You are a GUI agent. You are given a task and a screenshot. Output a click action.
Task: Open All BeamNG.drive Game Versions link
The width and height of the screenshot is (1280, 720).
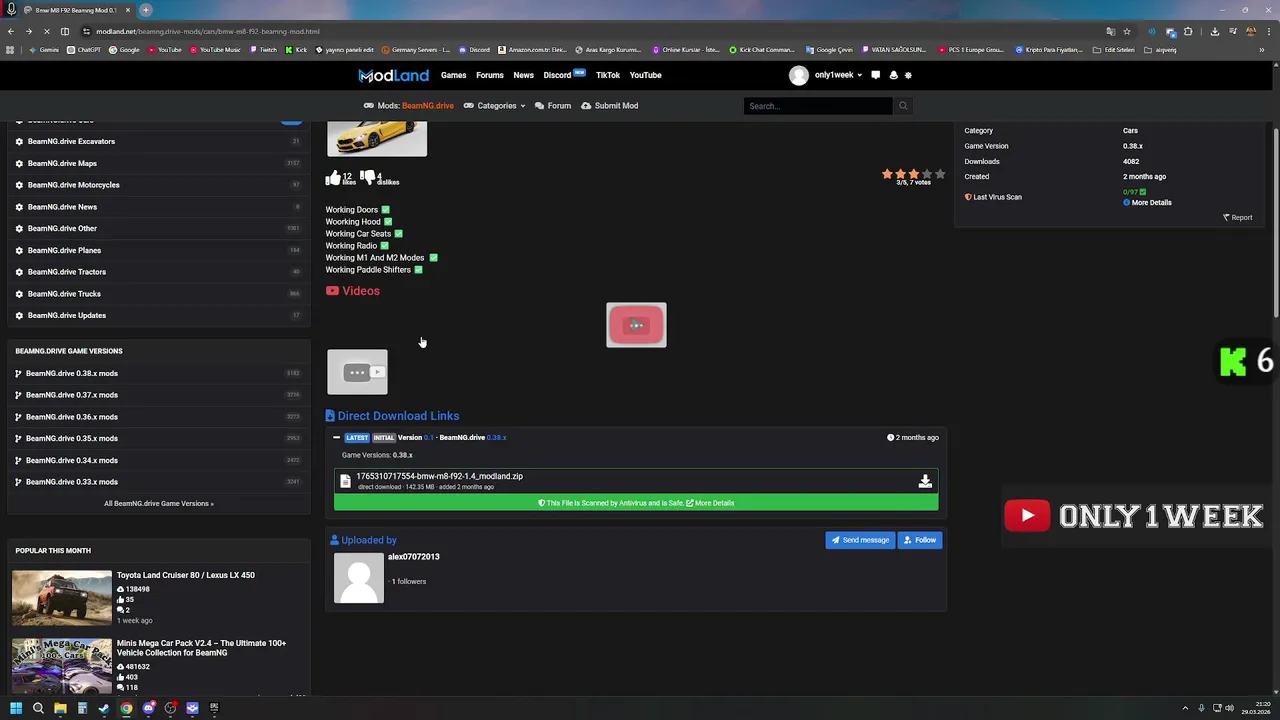tap(159, 503)
